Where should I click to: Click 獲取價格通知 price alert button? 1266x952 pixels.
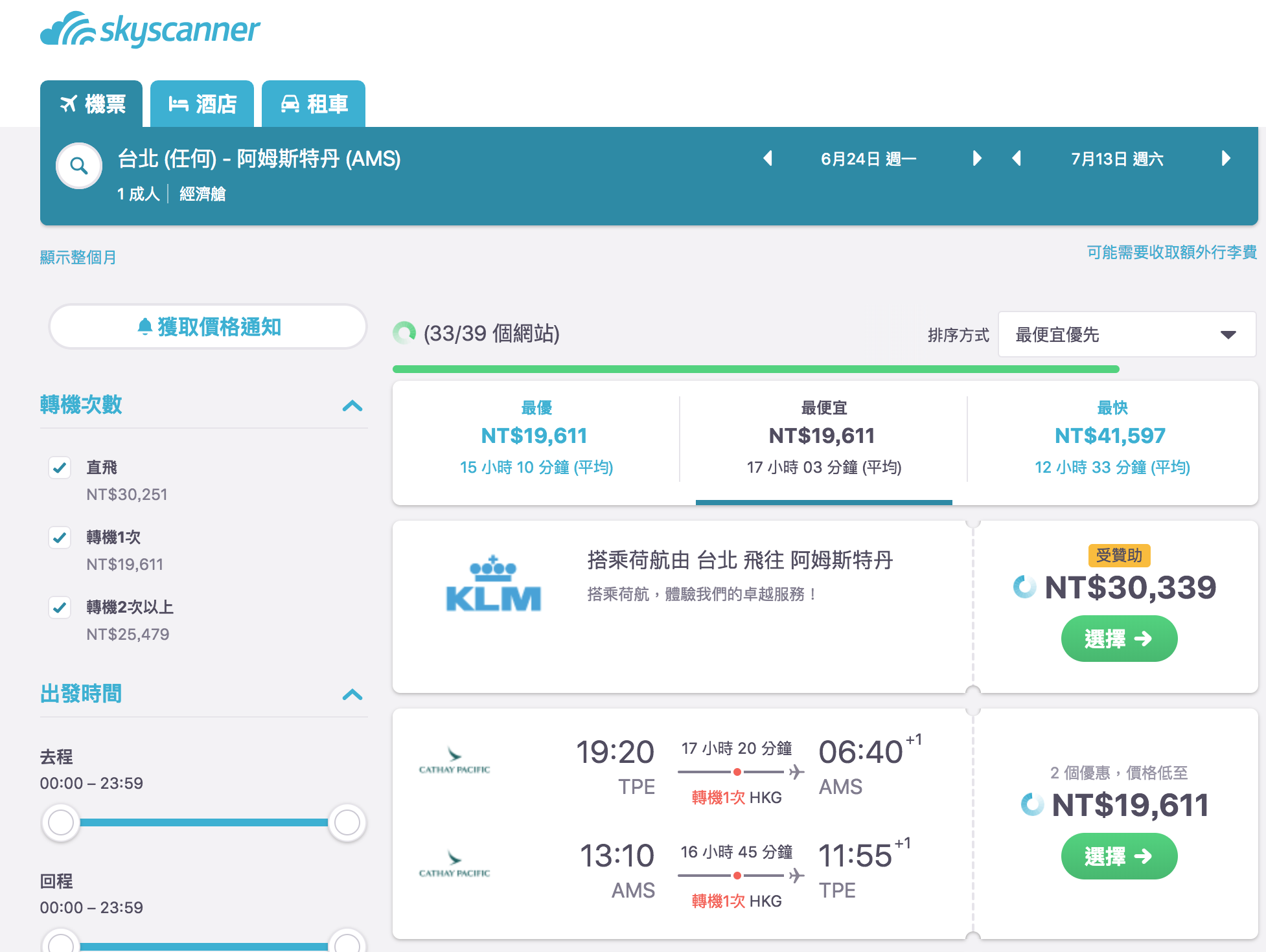[208, 326]
